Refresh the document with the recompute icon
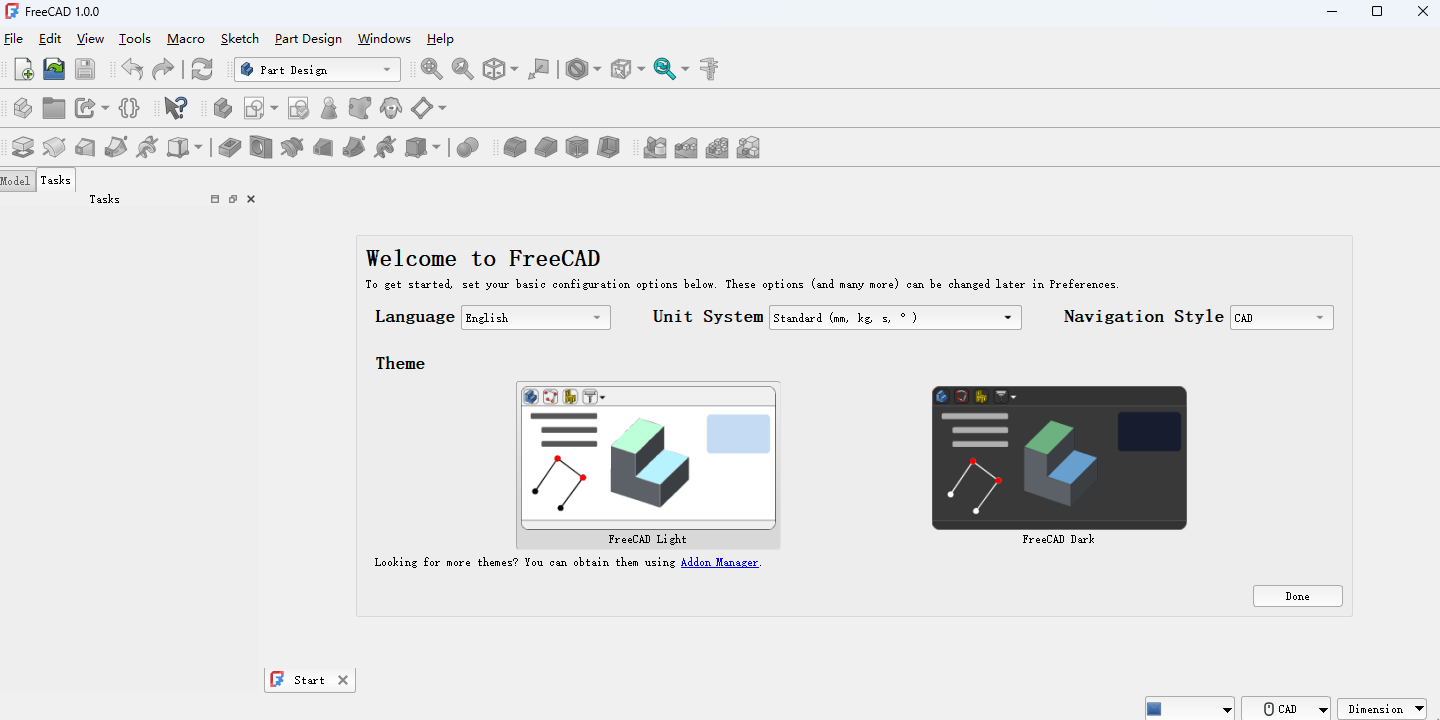 point(202,69)
